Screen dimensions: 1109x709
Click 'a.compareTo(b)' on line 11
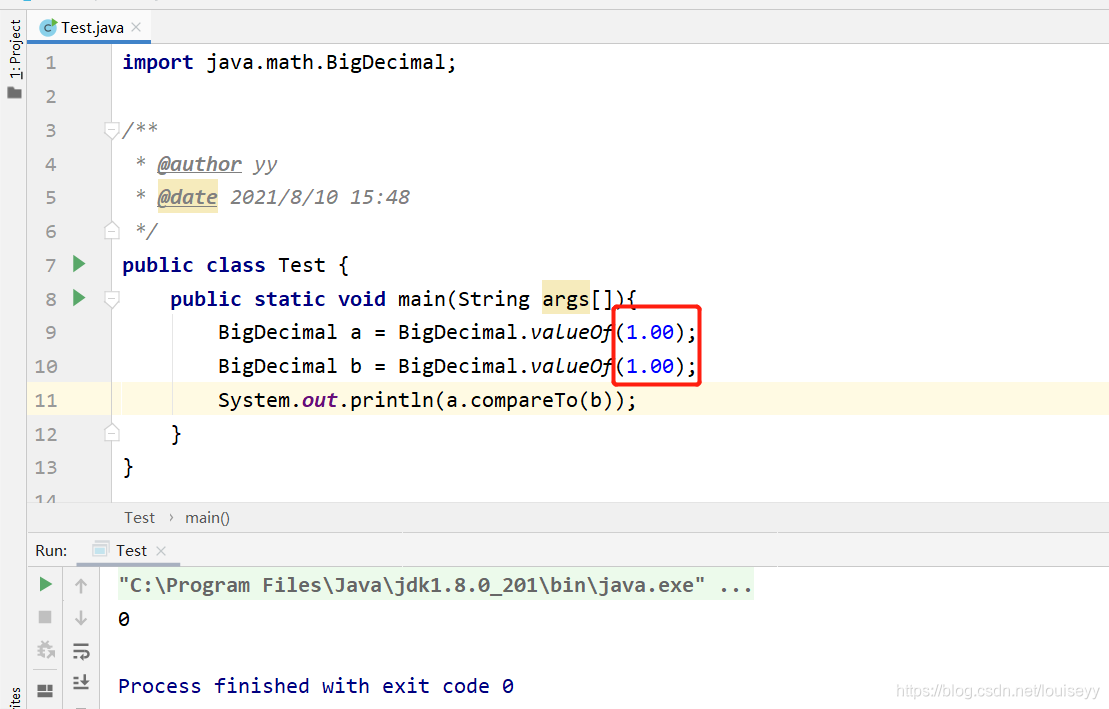tap(529, 400)
